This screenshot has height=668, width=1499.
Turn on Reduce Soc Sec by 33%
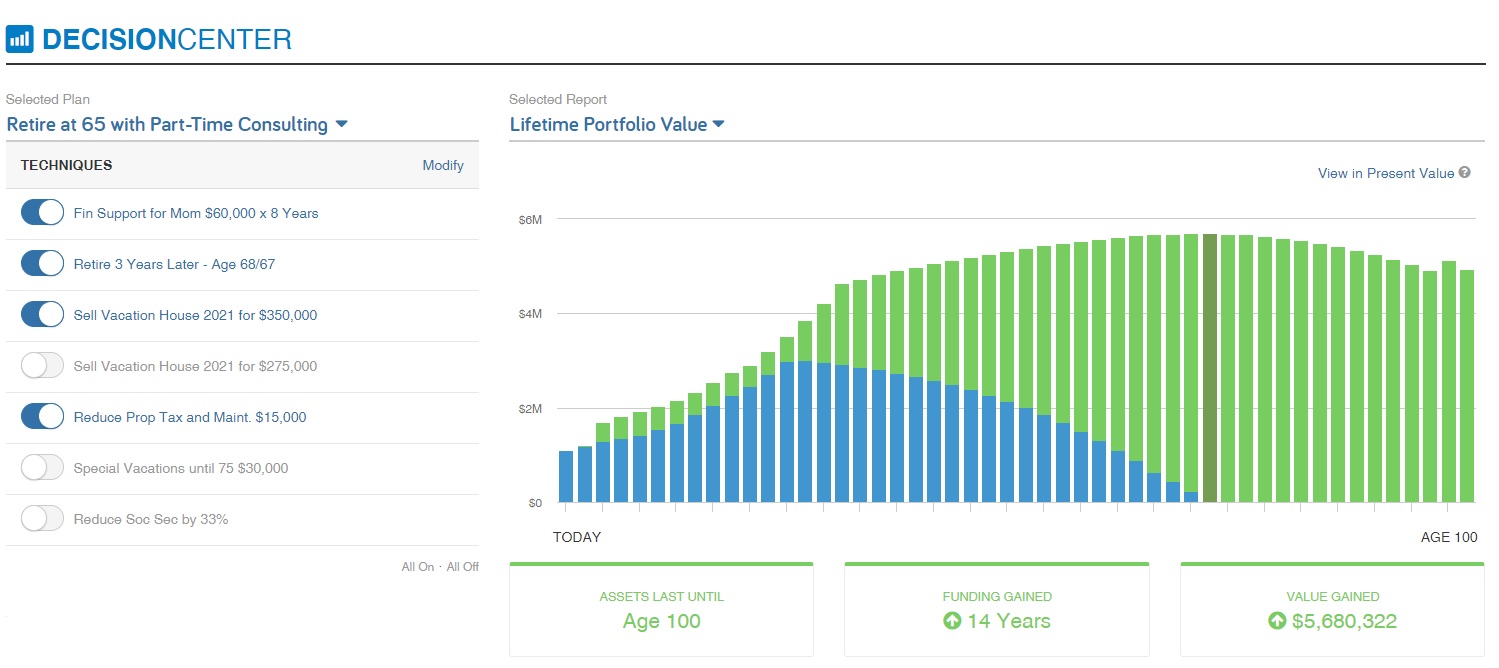click(41, 518)
